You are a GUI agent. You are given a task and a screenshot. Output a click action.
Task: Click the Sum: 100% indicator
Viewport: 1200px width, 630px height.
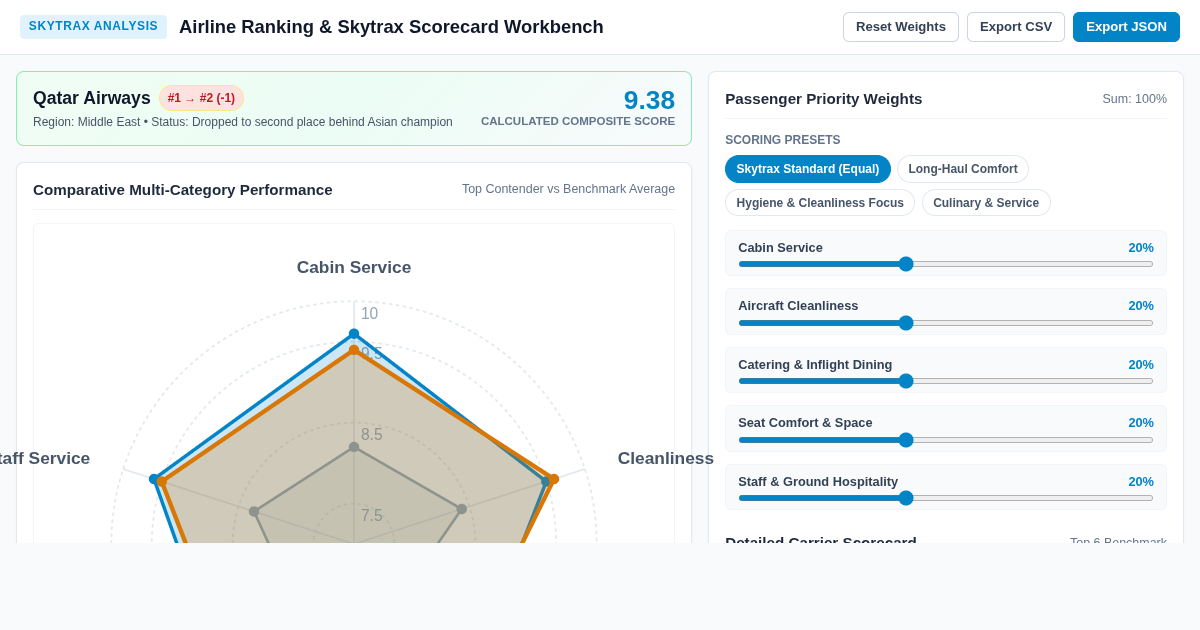click(x=1134, y=99)
